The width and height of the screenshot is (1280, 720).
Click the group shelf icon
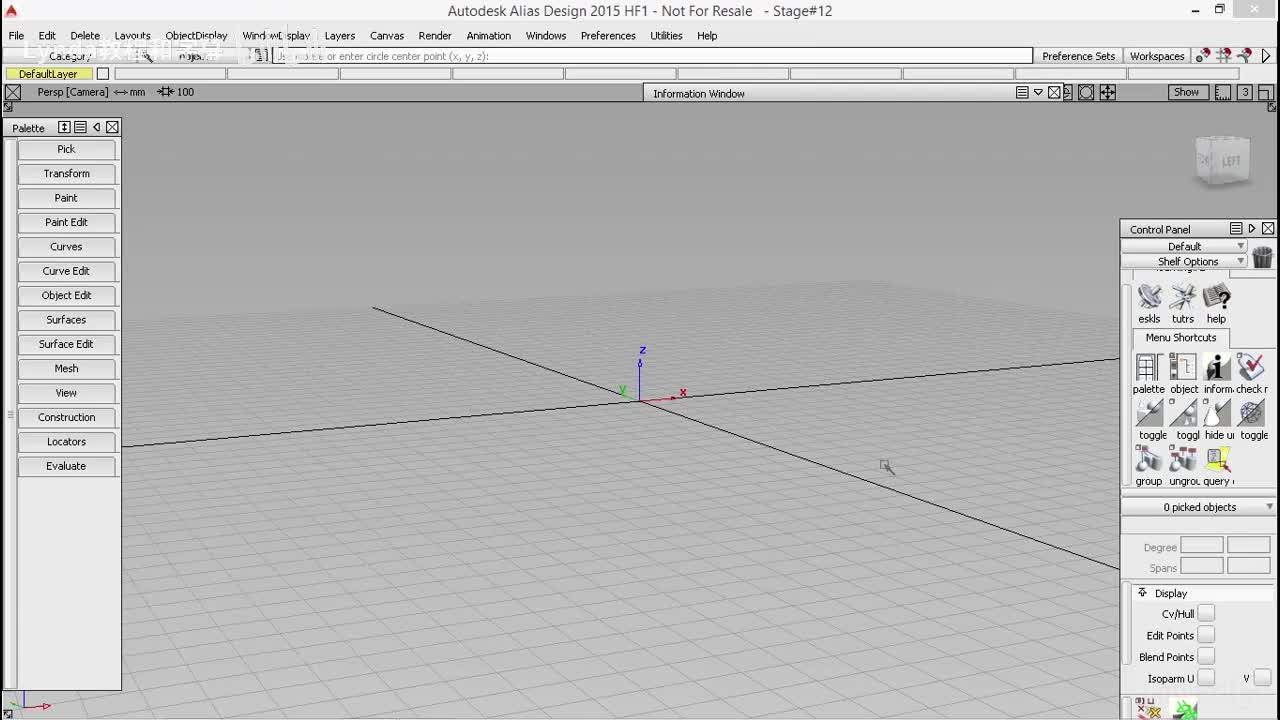pyautogui.click(x=1149, y=459)
